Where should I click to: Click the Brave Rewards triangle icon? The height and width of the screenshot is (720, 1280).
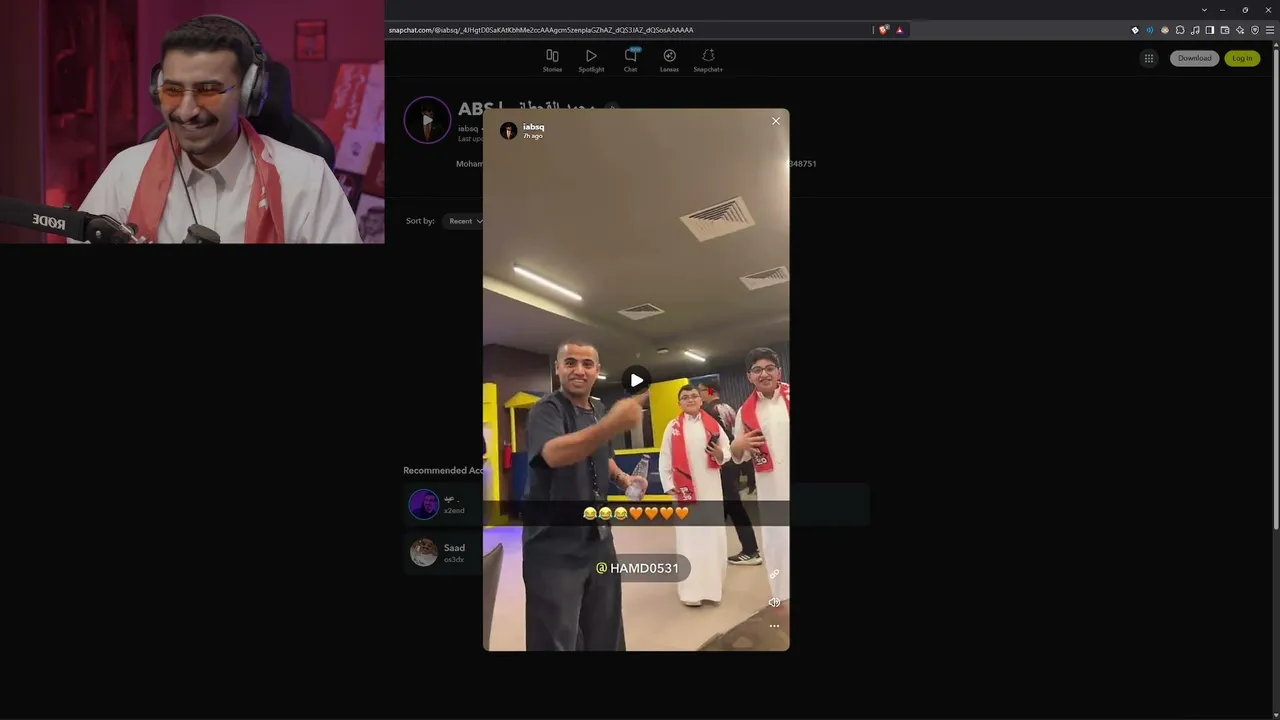tap(899, 30)
